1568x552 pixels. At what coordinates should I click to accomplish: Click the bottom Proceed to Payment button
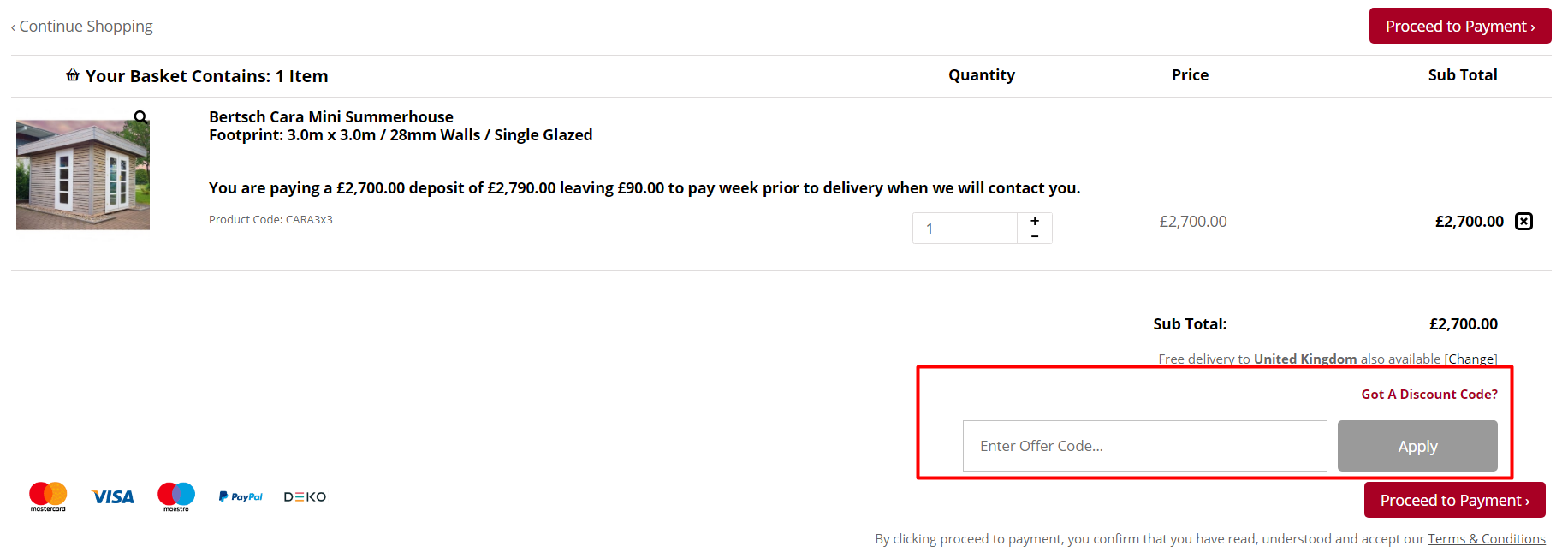tap(1454, 500)
